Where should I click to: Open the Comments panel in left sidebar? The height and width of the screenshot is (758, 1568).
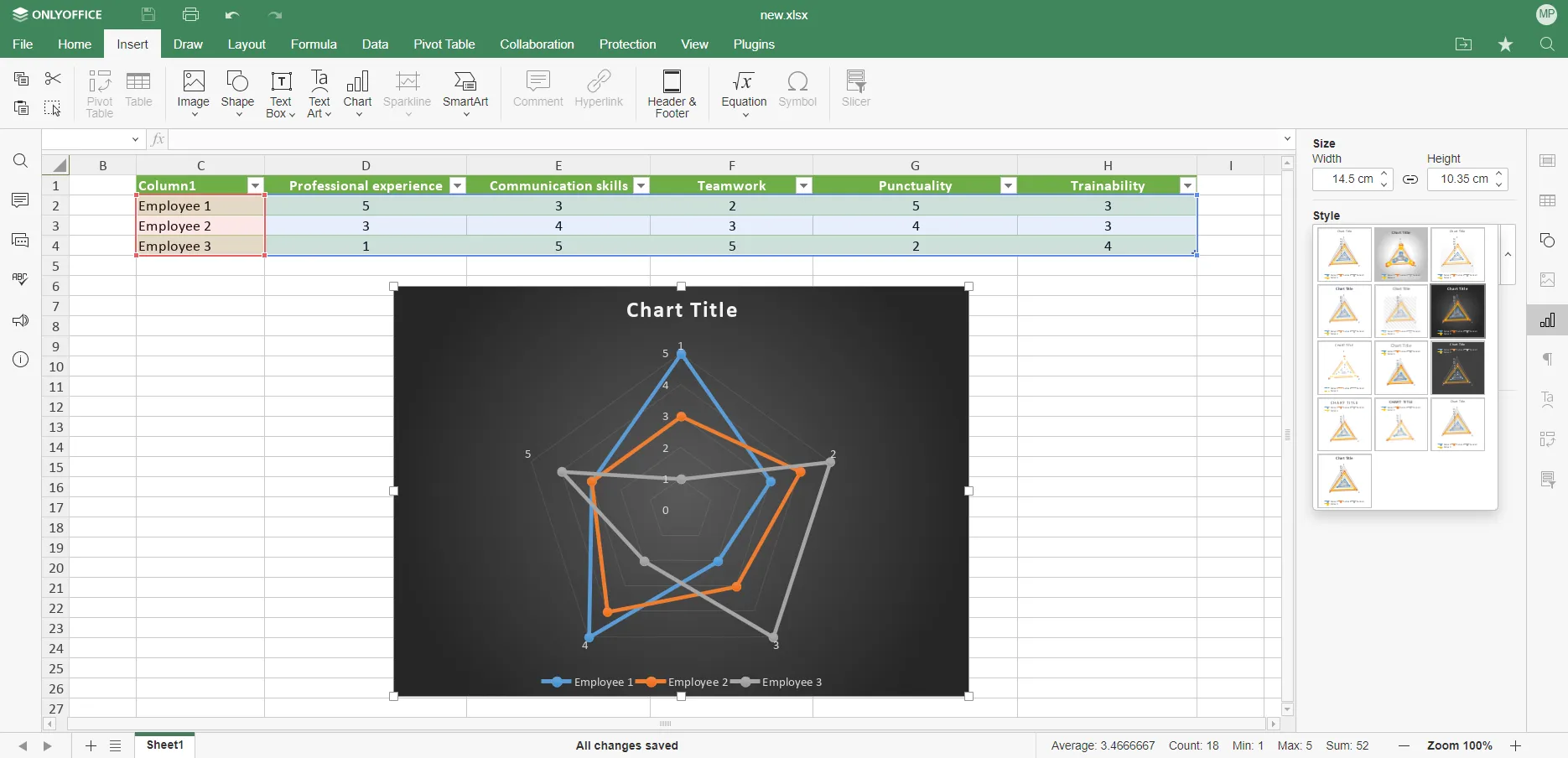pyautogui.click(x=20, y=200)
